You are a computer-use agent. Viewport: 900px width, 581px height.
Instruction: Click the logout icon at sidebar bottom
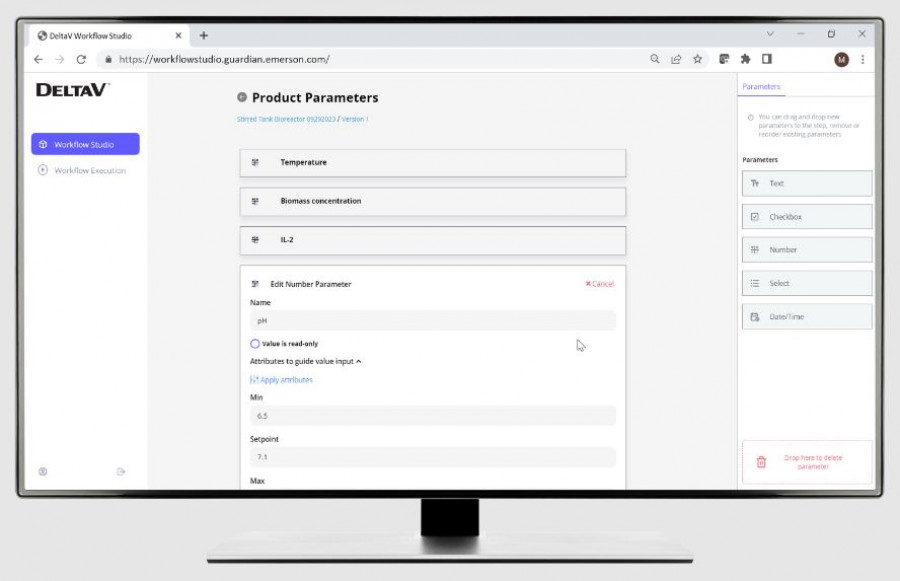click(121, 471)
